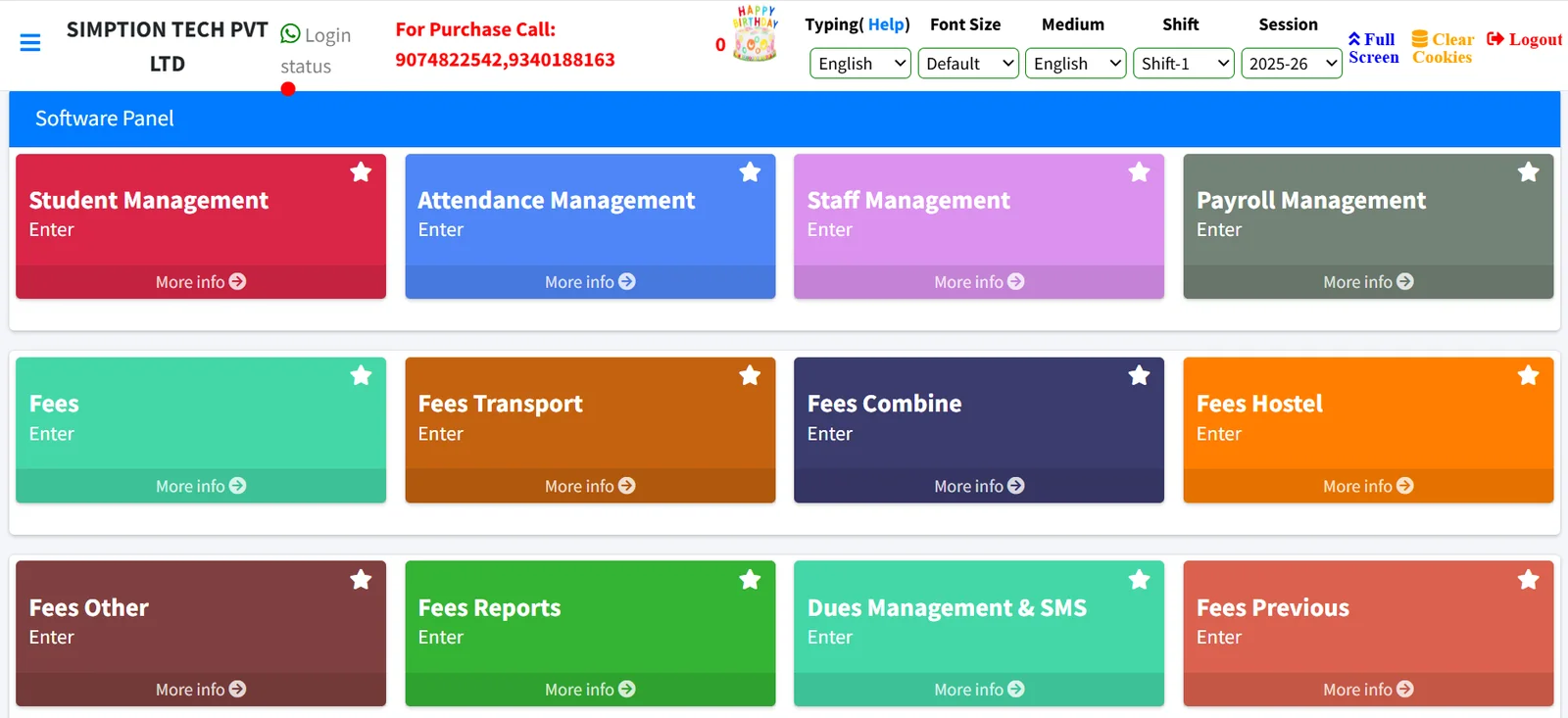Click the SIMPTION TECH PVT LTD title
Viewport: 1568px width, 718px height.
167,46
